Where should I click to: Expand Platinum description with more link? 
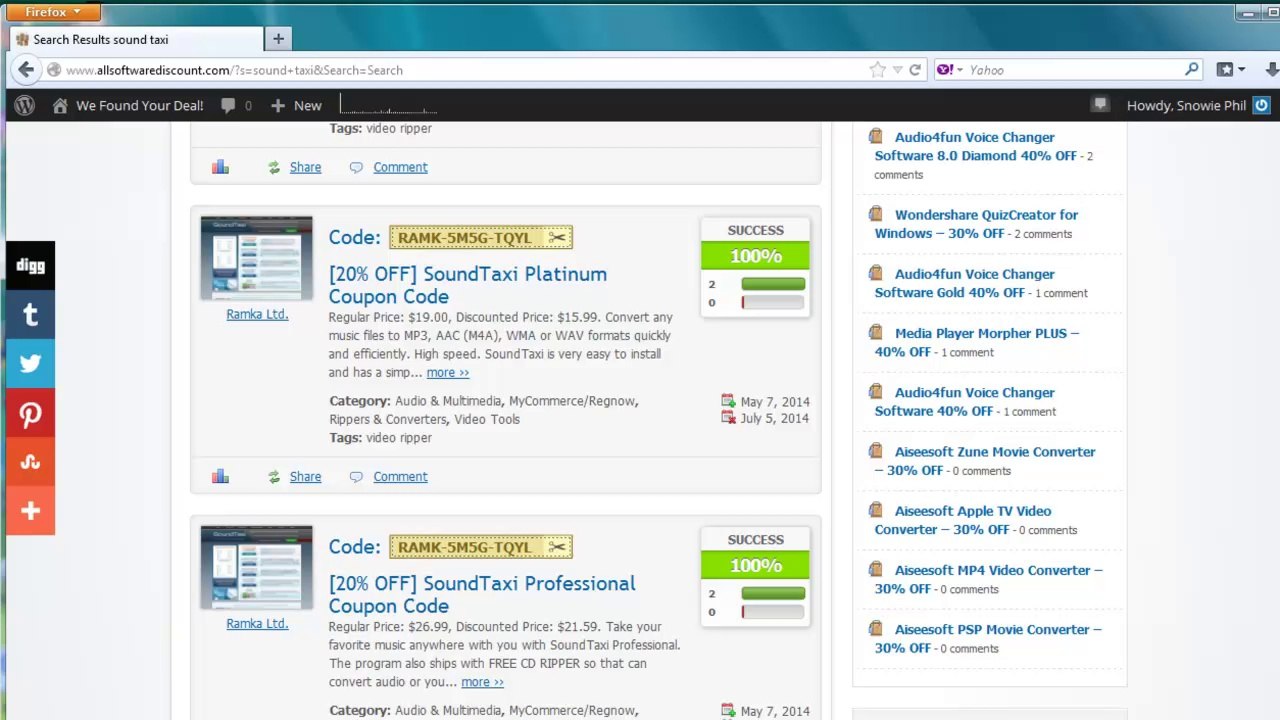447,372
